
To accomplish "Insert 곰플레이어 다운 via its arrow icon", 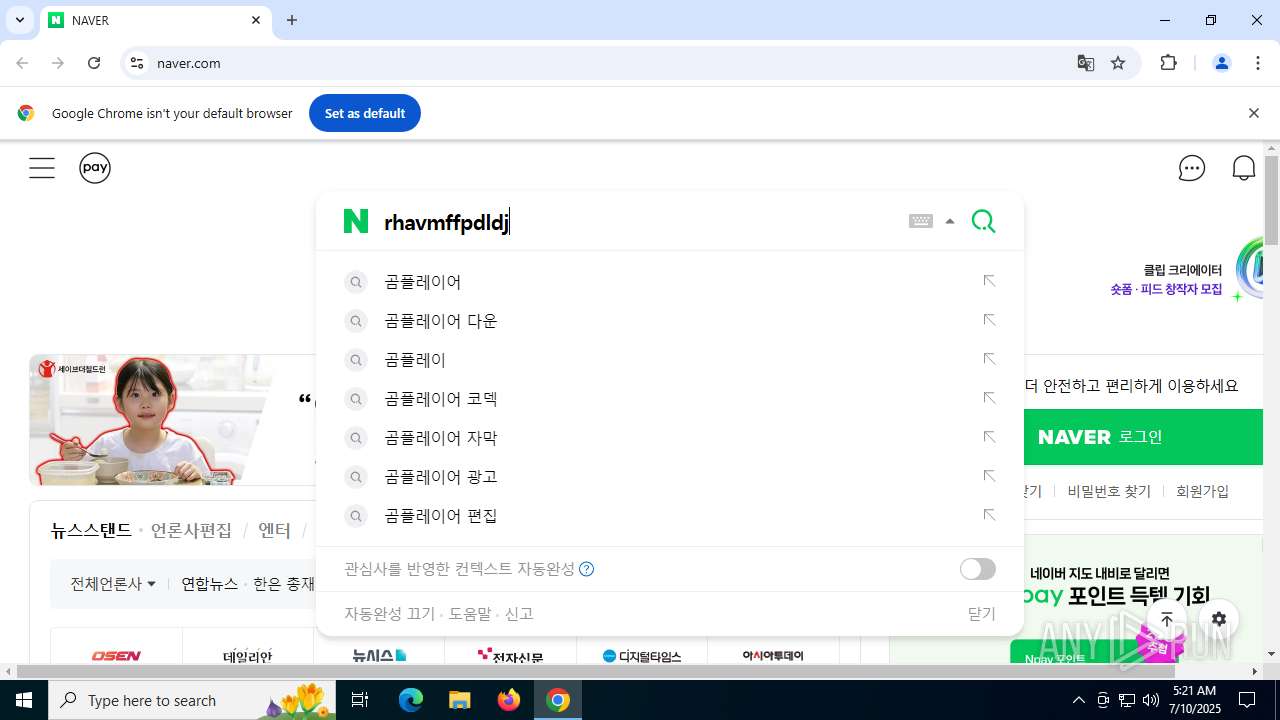I will (989, 321).
